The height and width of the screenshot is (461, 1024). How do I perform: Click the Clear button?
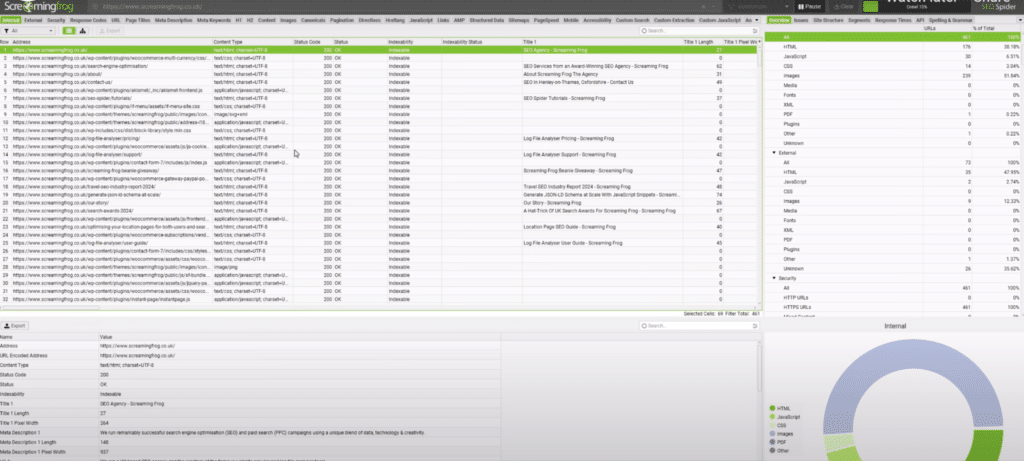842,7
